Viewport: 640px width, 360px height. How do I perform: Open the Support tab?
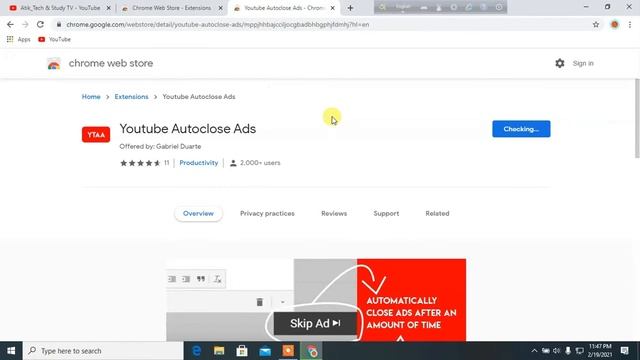click(x=386, y=213)
